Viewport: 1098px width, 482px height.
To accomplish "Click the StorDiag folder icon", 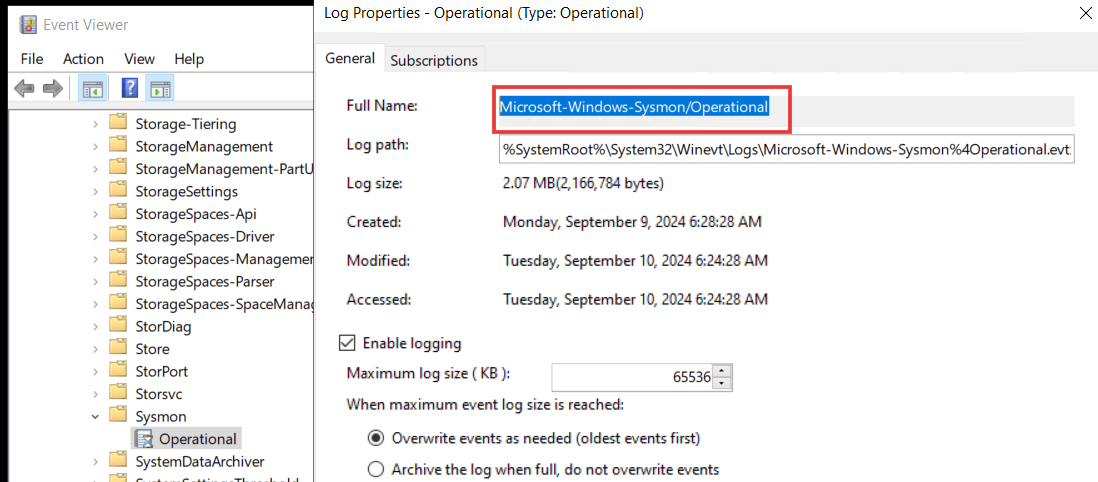I will point(118,326).
